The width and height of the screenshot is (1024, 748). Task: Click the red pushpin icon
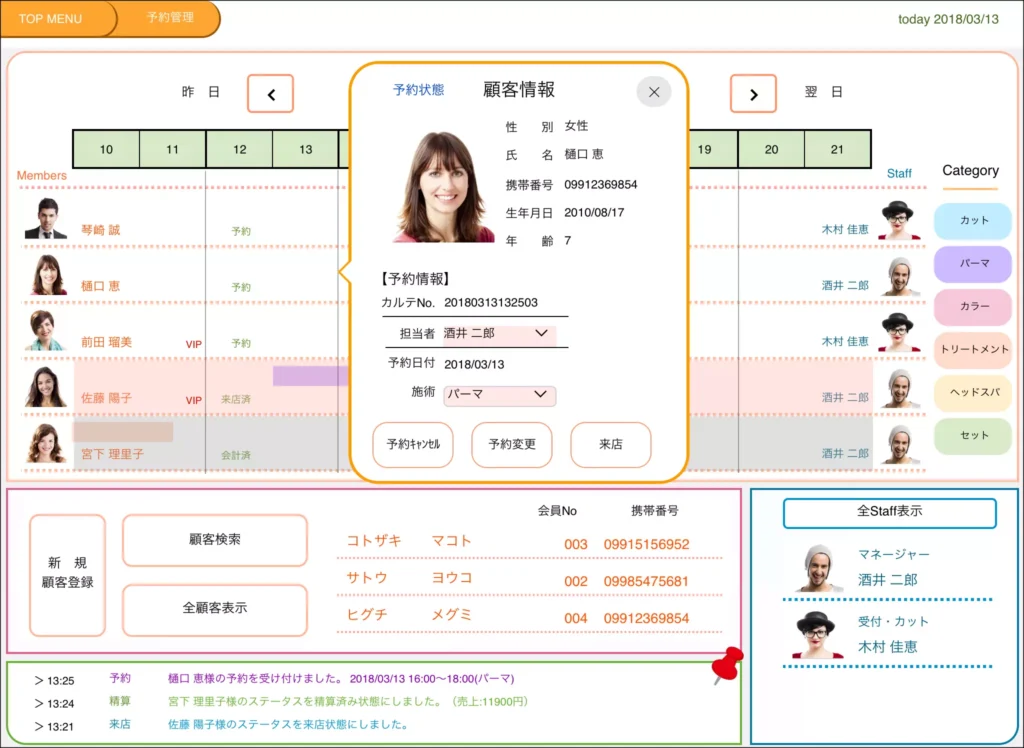[728, 664]
